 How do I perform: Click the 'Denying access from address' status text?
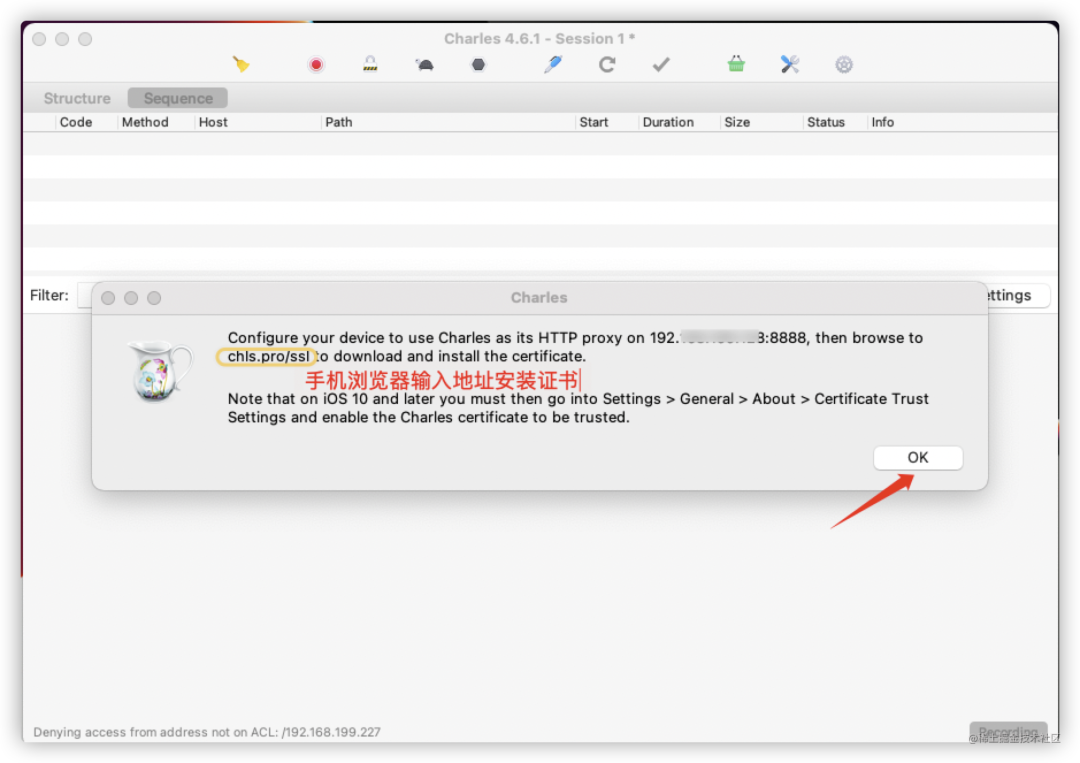pyautogui.click(x=207, y=731)
